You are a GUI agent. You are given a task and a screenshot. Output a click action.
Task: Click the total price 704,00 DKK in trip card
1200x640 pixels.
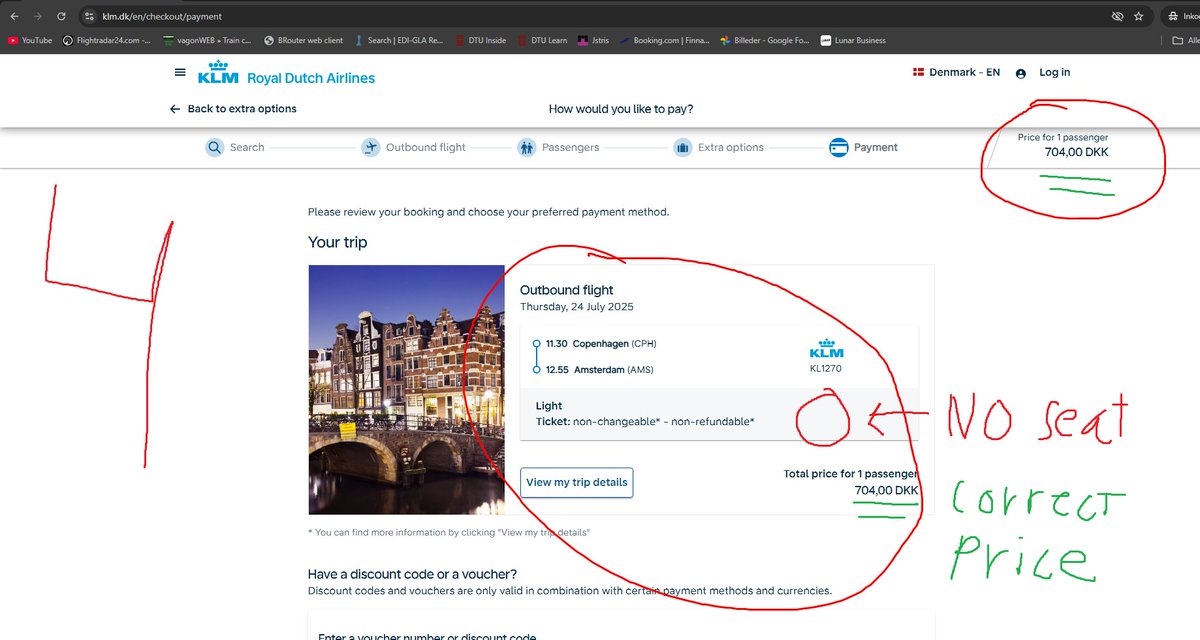[x=886, y=490]
